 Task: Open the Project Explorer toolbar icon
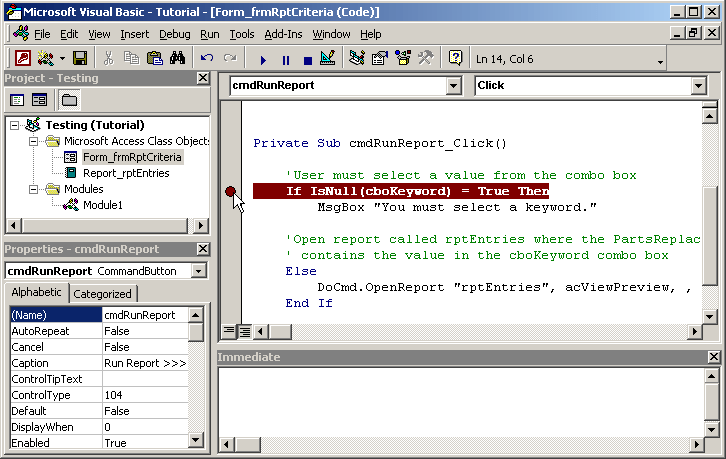click(x=357, y=58)
